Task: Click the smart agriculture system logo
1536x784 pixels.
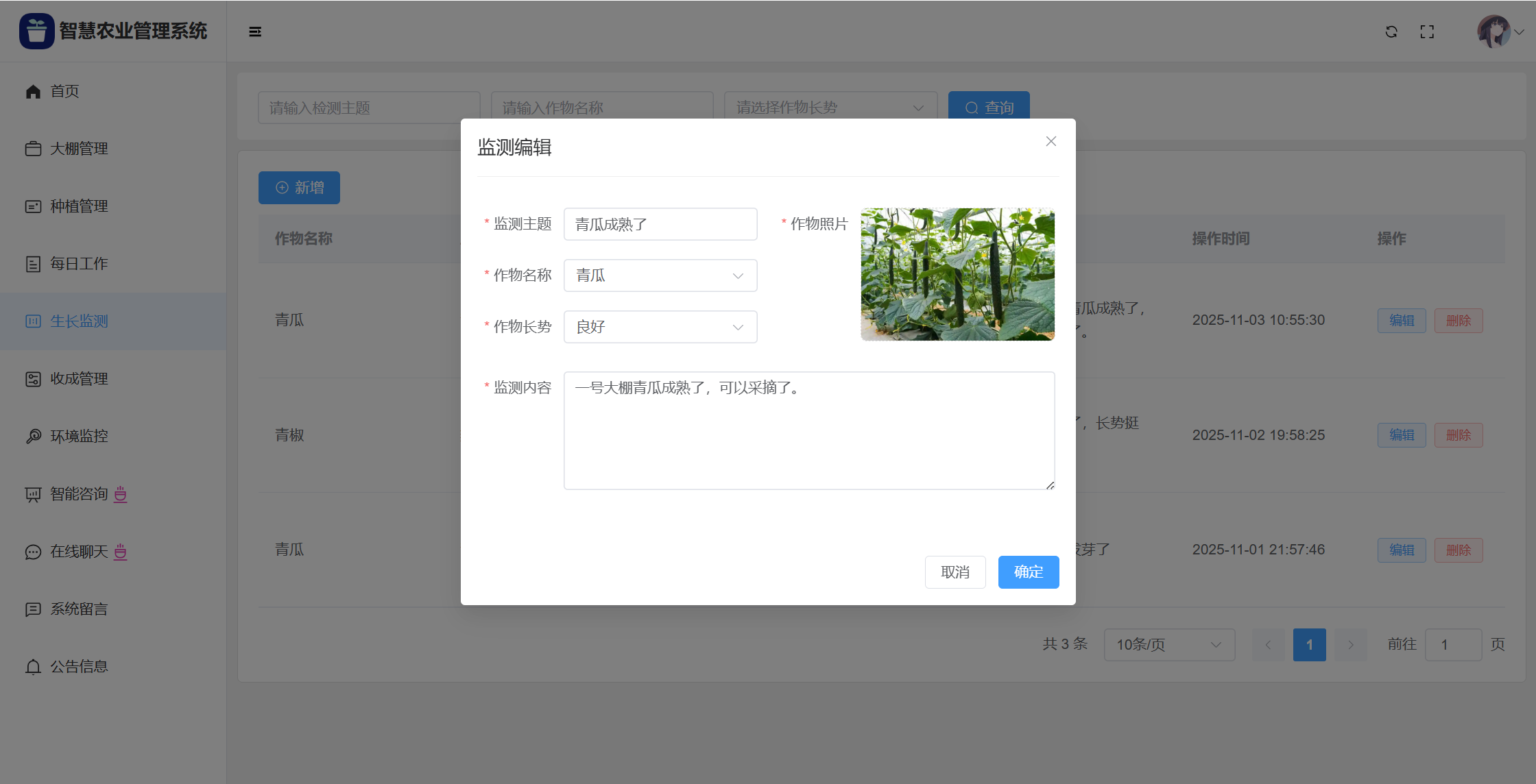Action: pos(37,31)
